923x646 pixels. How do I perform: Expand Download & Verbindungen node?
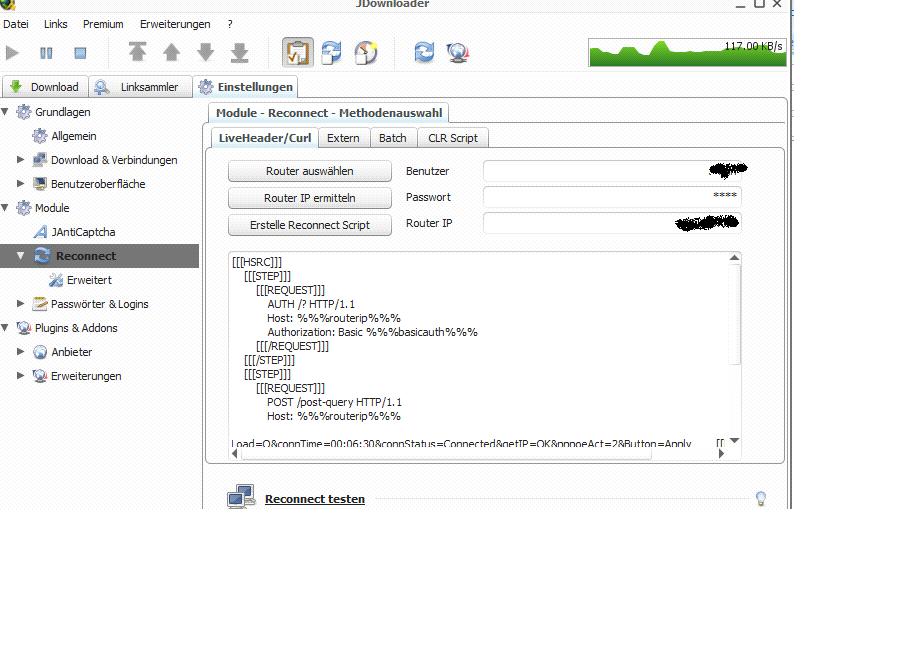[x=21, y=160]
